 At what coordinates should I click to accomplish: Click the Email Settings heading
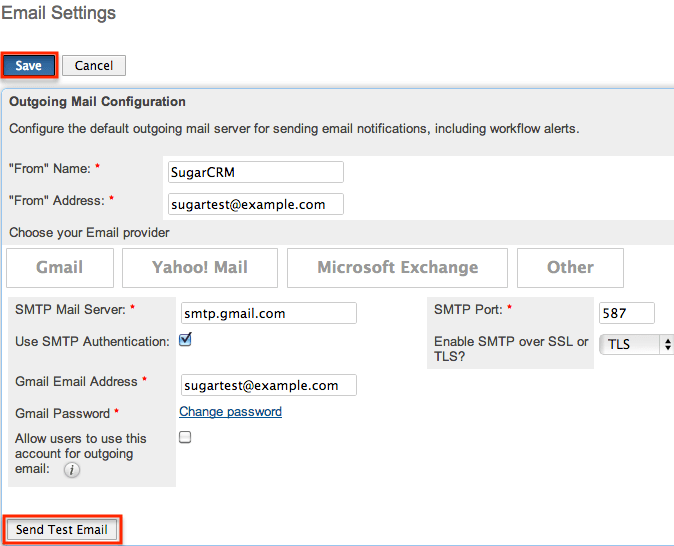pyautogui.click(x=58, y=13)
